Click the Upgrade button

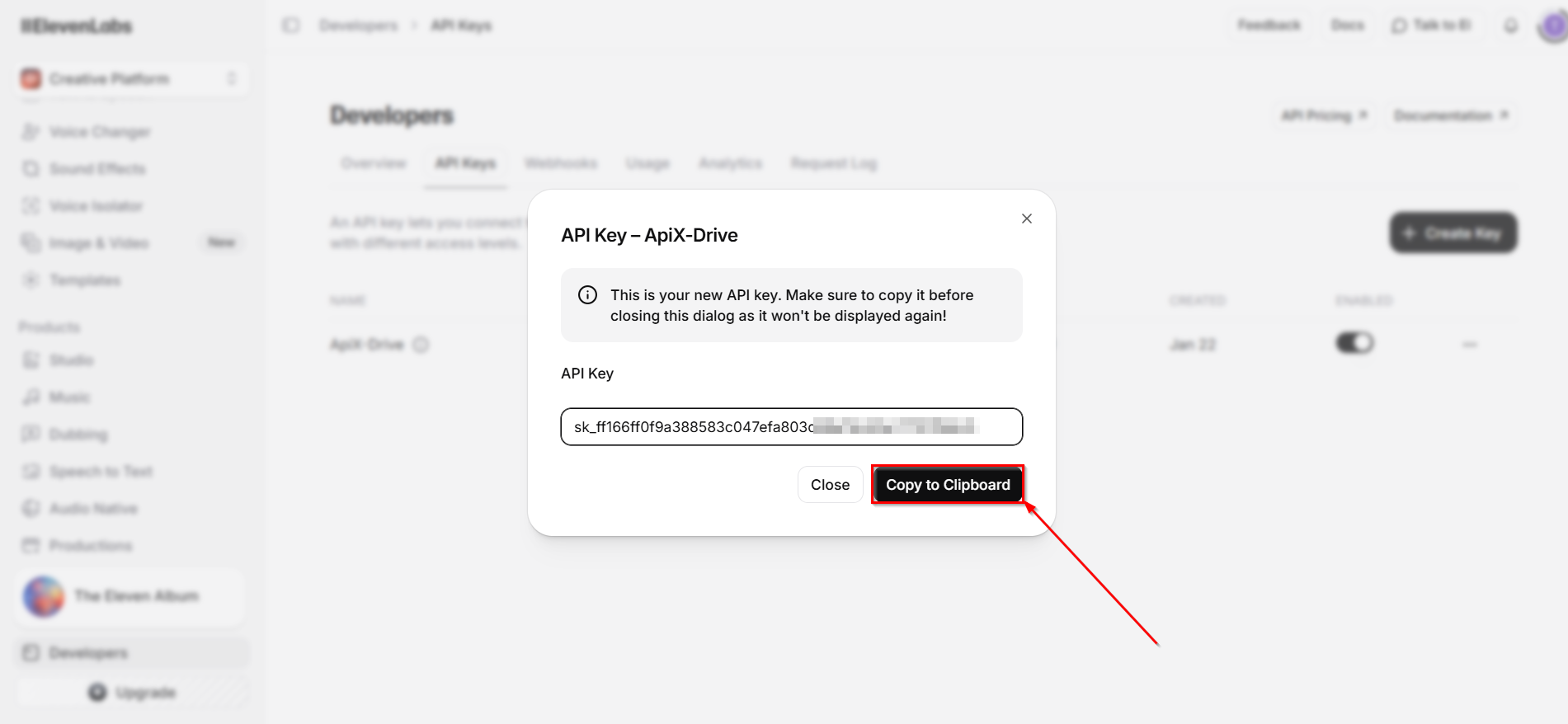pos(132,693)
